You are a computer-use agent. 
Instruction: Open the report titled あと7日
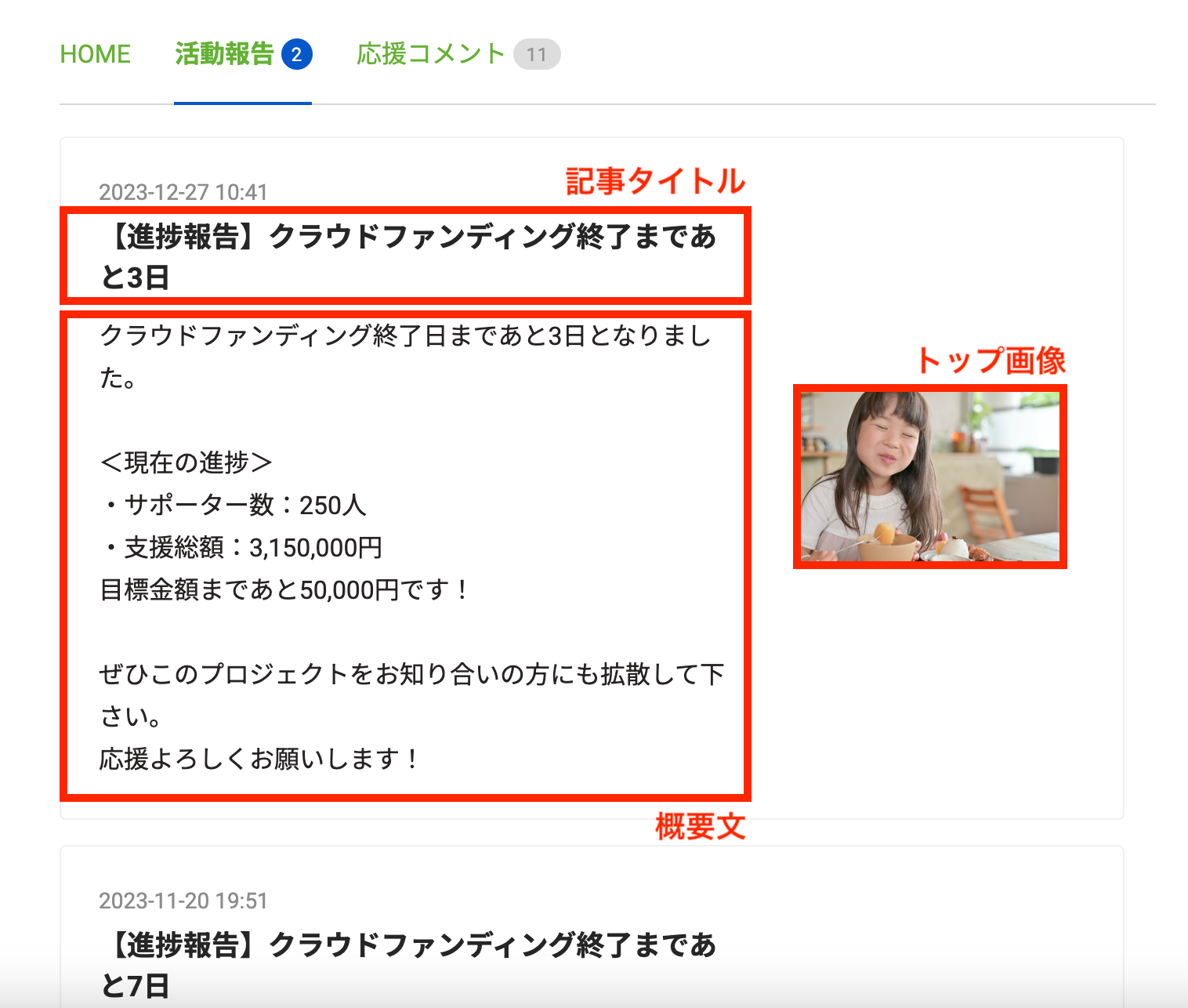[407, 965]
